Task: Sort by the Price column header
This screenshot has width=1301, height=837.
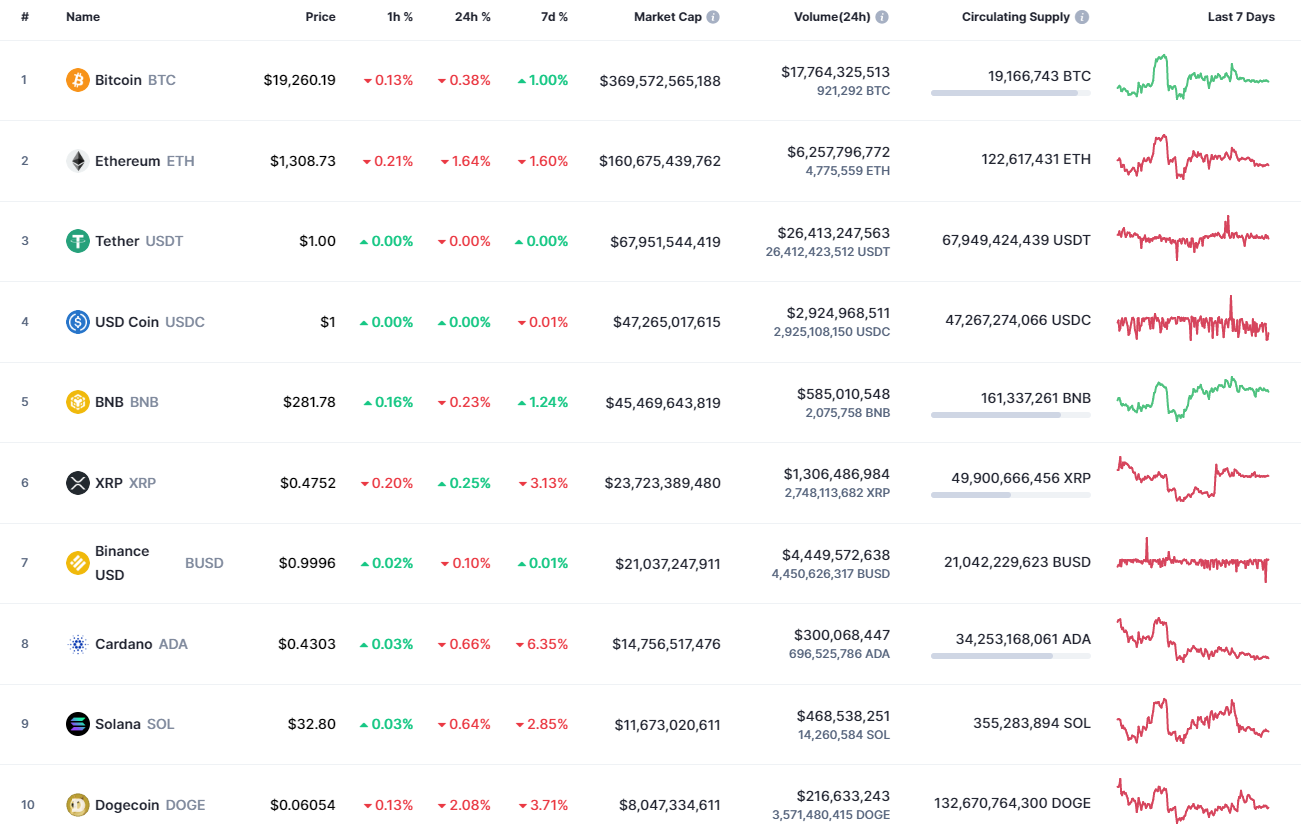Action: [320, 16]
